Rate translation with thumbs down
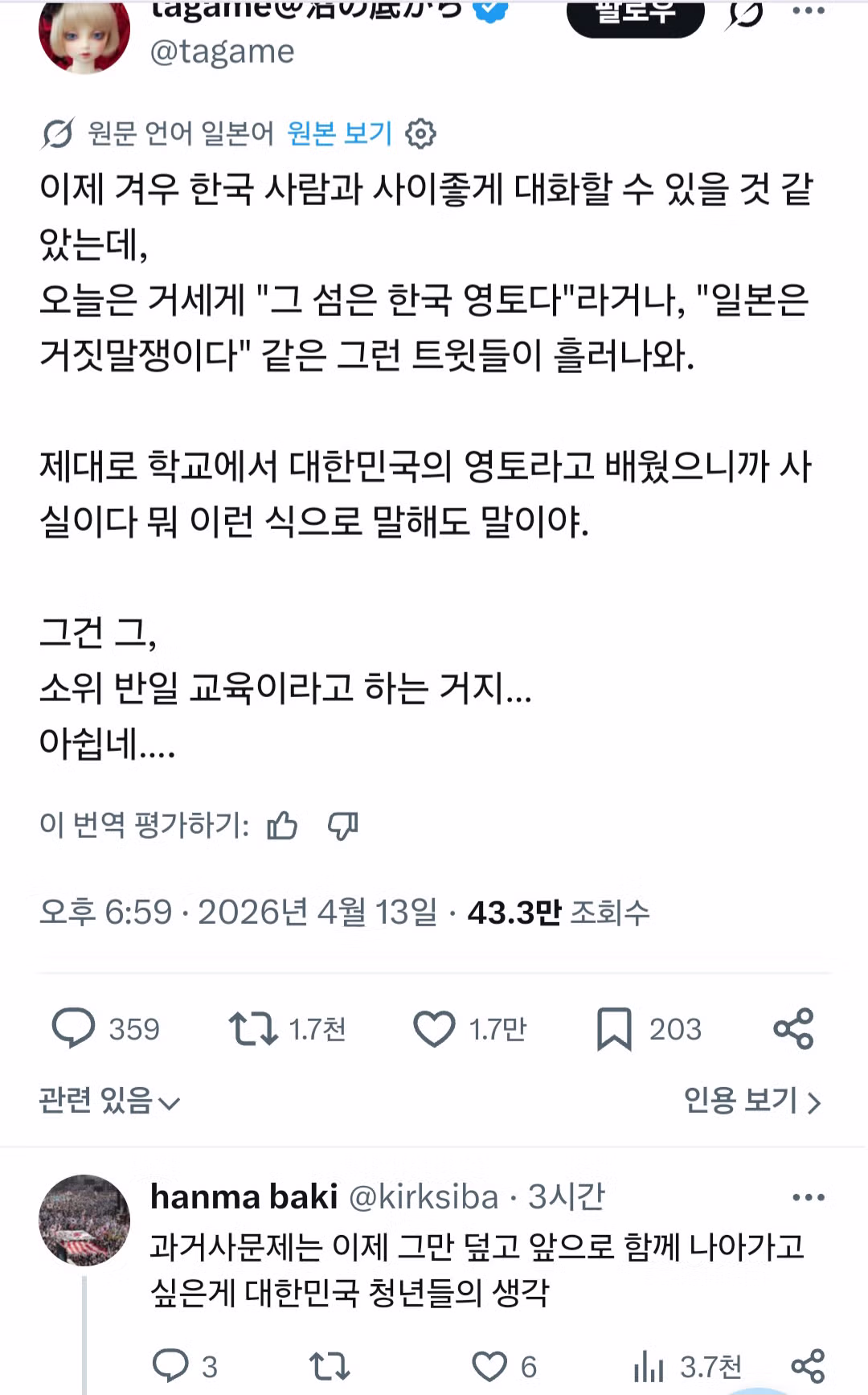The image size is (868, 1395). tap(343, 826)
